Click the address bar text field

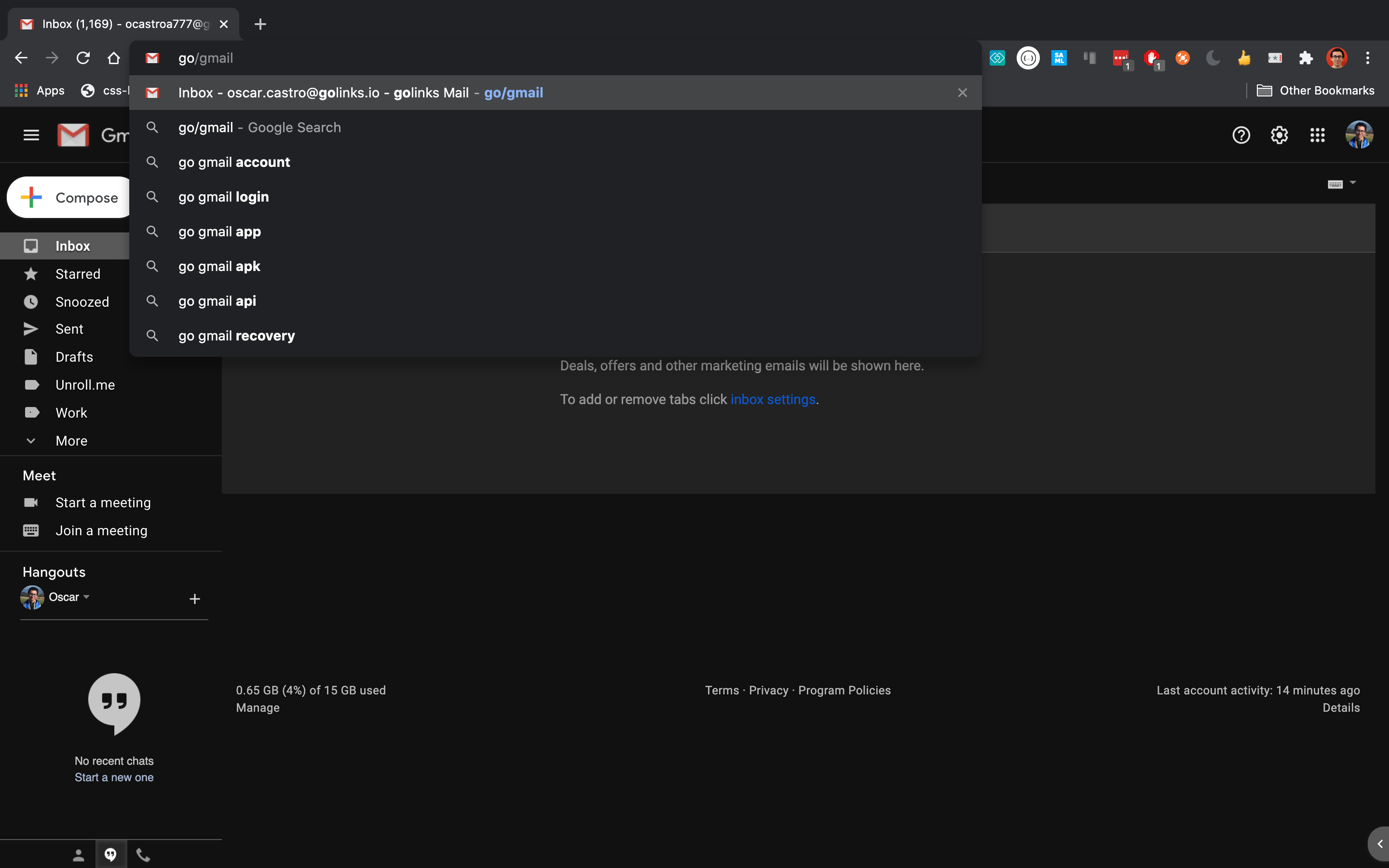coord(517,58)
